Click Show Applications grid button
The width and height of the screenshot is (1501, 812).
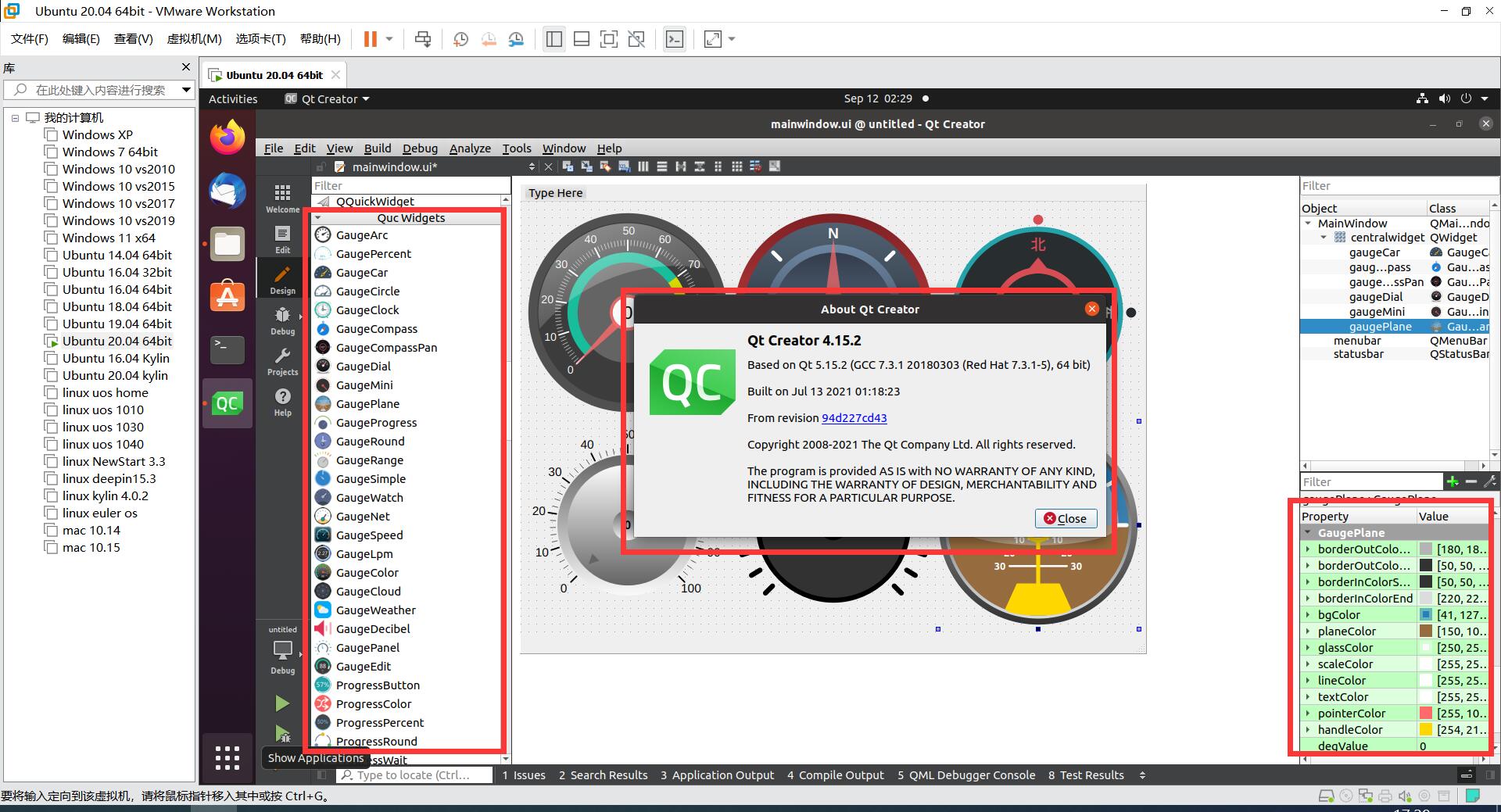(227, 757)
